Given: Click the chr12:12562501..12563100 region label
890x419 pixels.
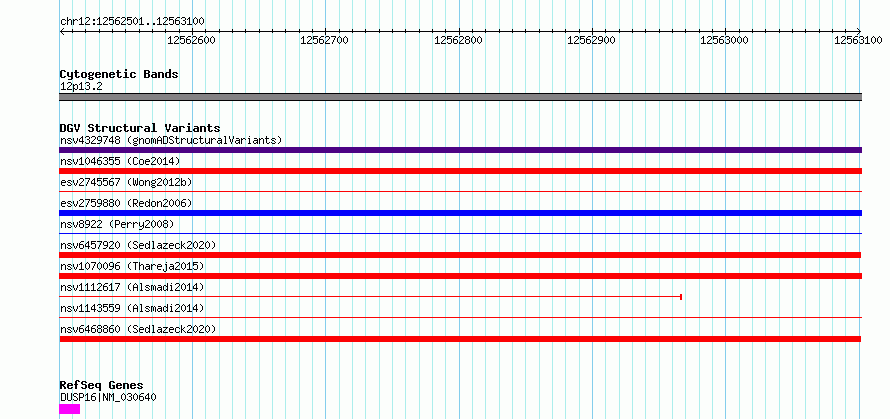Looking at the screenshot, I should [132, 22].
